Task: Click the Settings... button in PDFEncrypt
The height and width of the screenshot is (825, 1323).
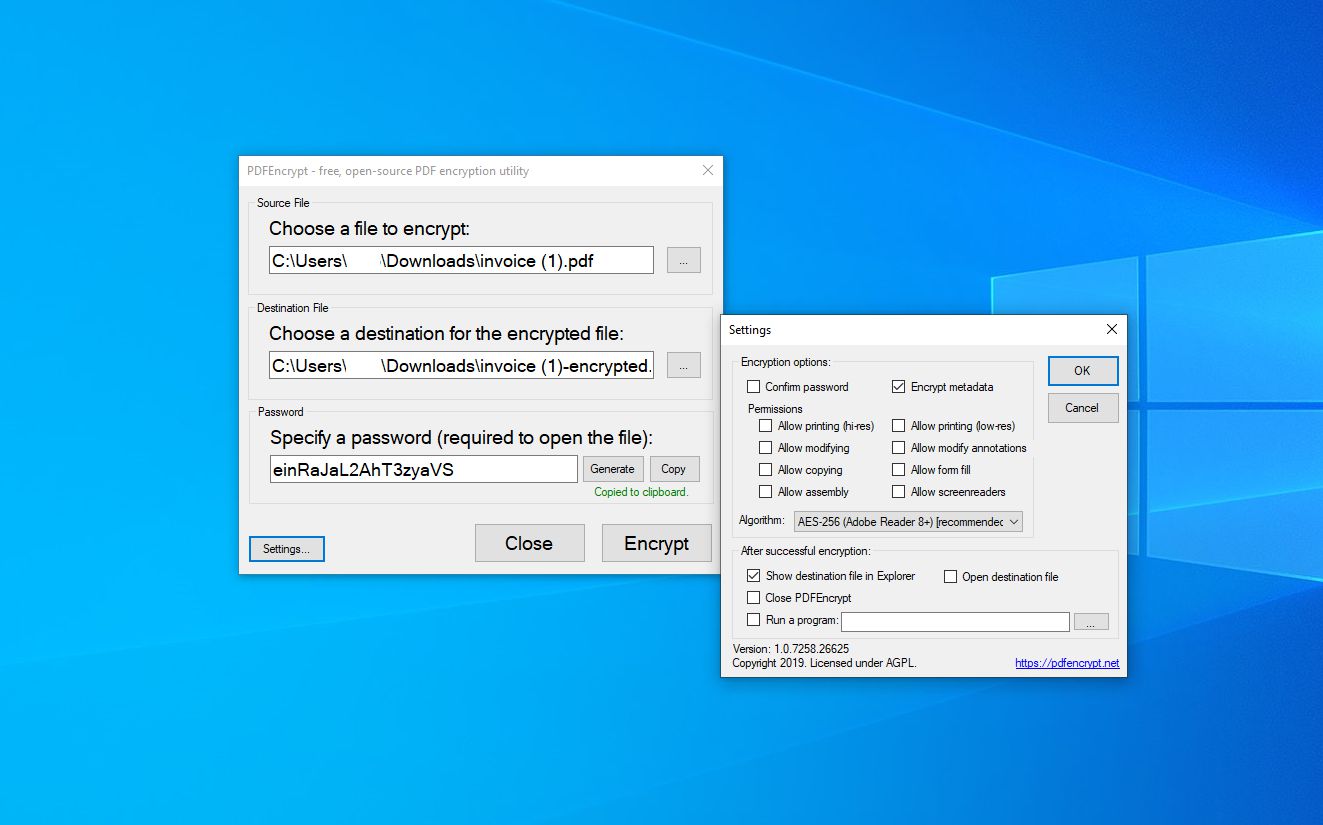Action: tap(287, 549)
